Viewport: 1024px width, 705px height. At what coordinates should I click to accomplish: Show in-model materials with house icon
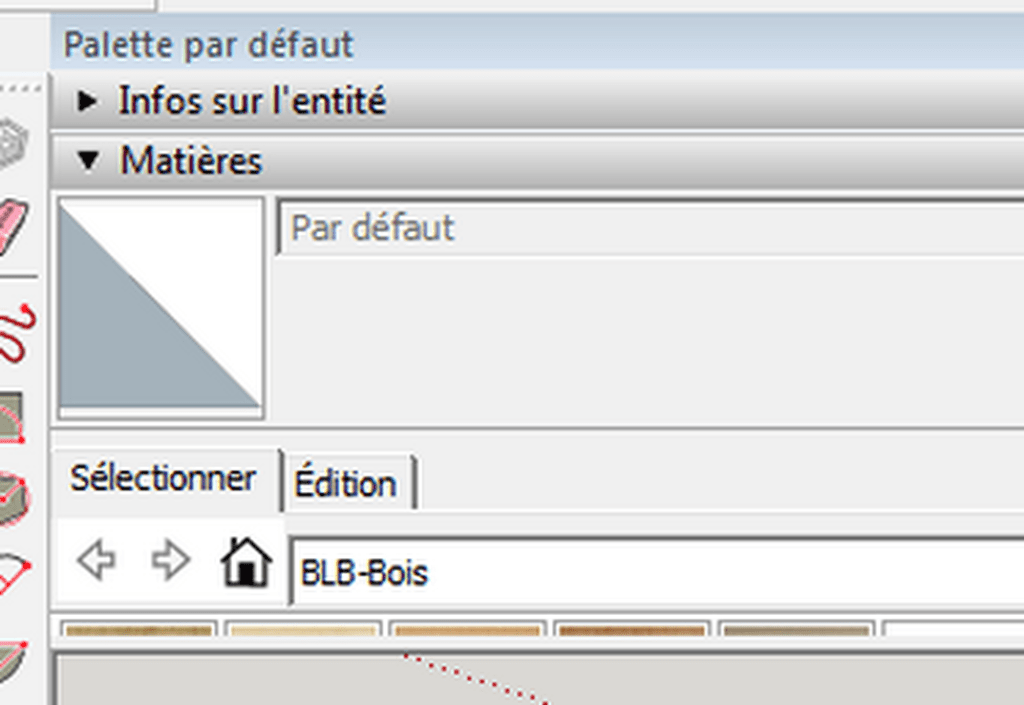[x=246, y=561]
